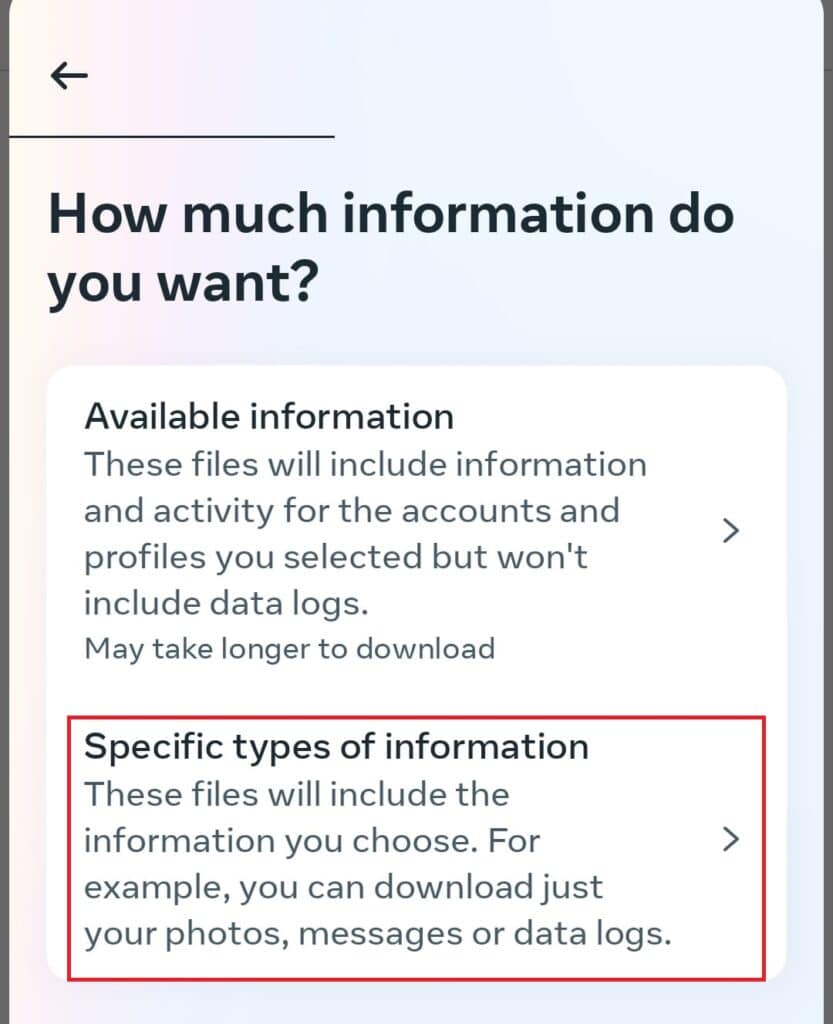833x1024 pixels.
Task: Tap the Available information card title
Action: [270, 416]
